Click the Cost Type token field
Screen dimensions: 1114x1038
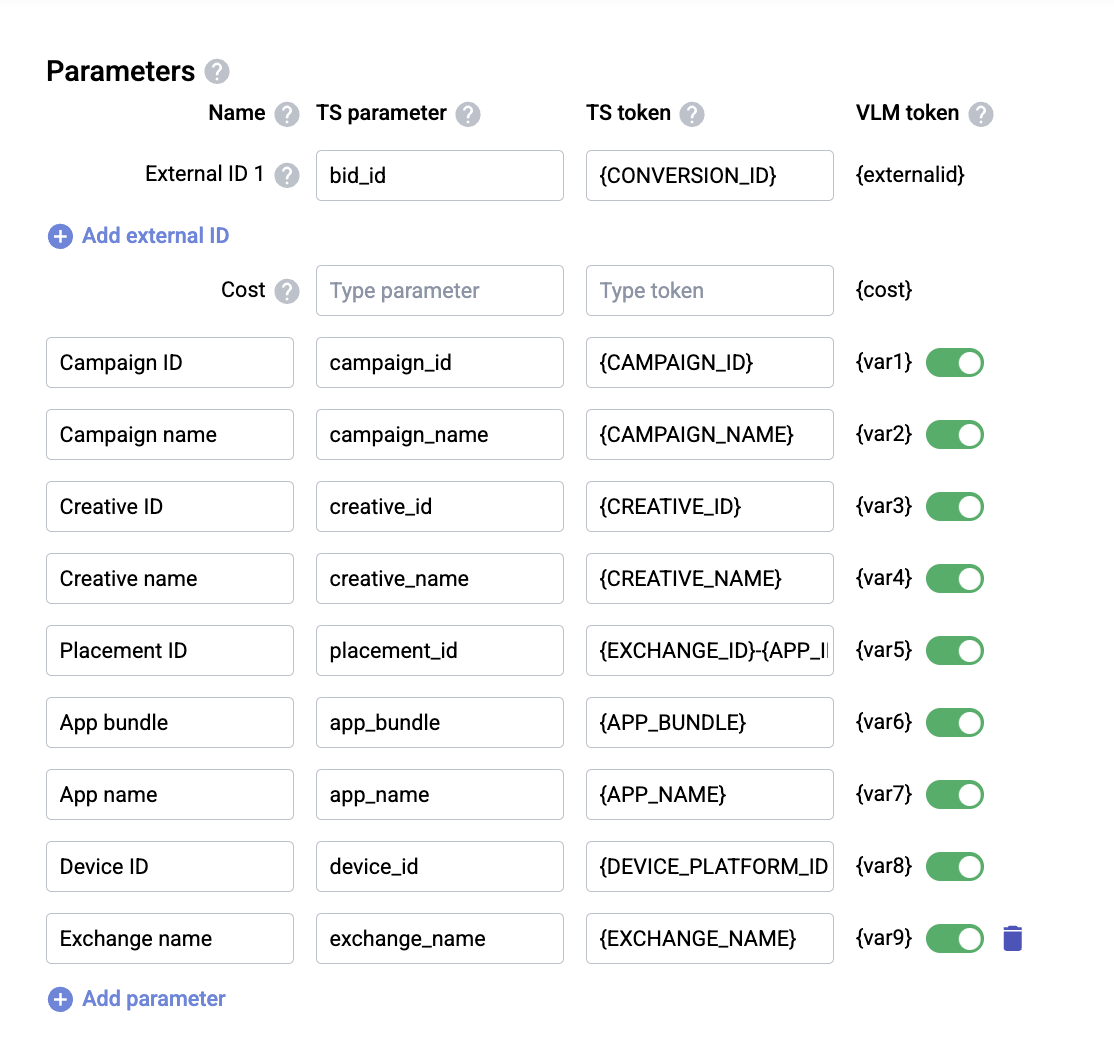pos(709,291)
